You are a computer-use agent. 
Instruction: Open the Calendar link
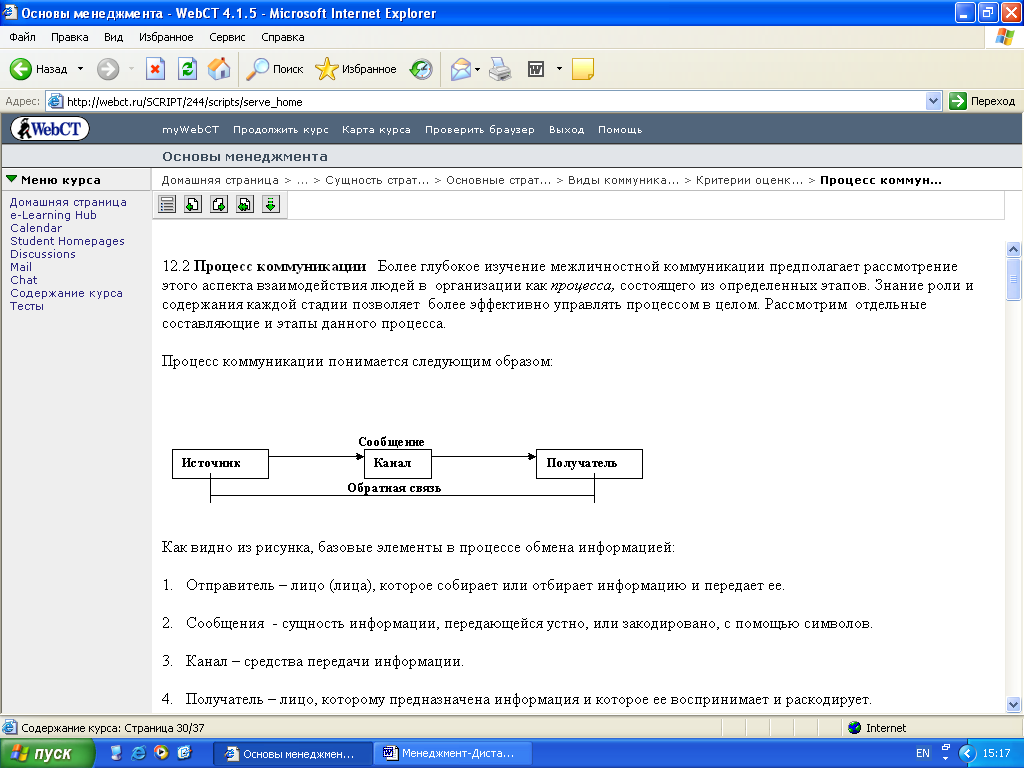pyautogui.click(x=36, y=228)
